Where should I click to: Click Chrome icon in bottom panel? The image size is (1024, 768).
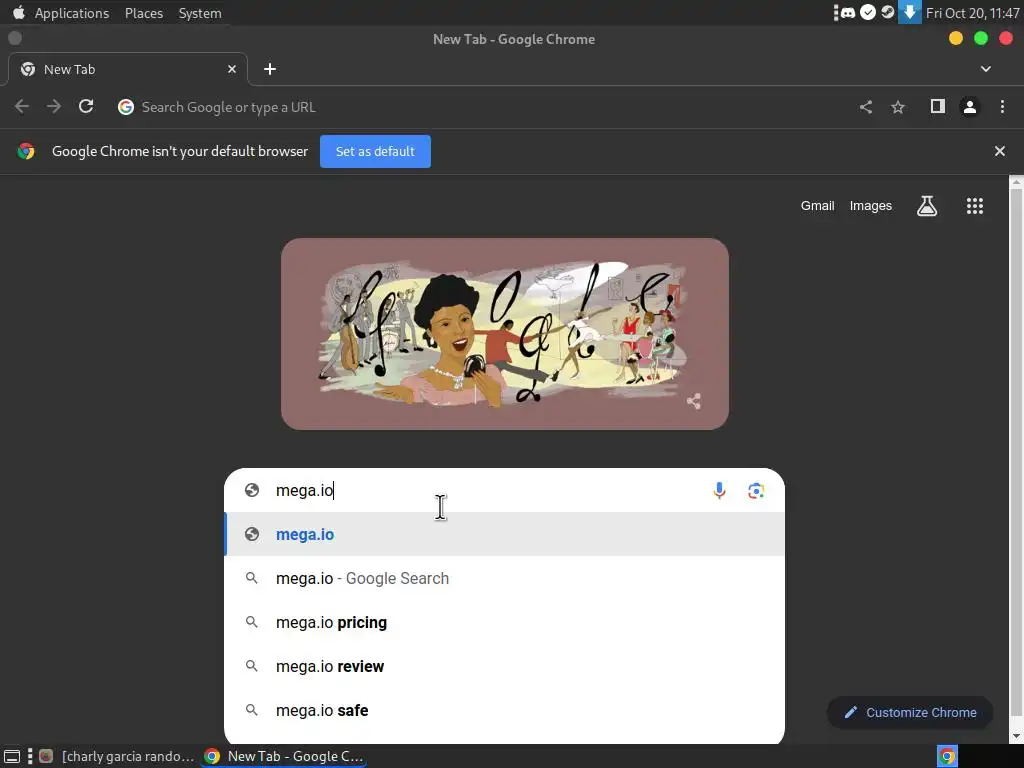click(x=947, y=756)
